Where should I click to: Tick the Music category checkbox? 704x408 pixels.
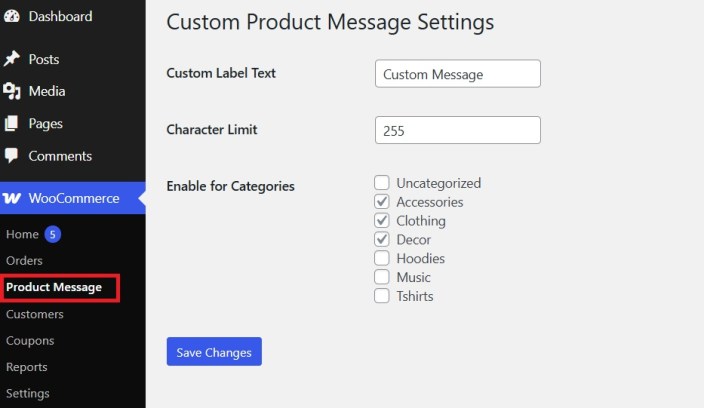point(382,277)
